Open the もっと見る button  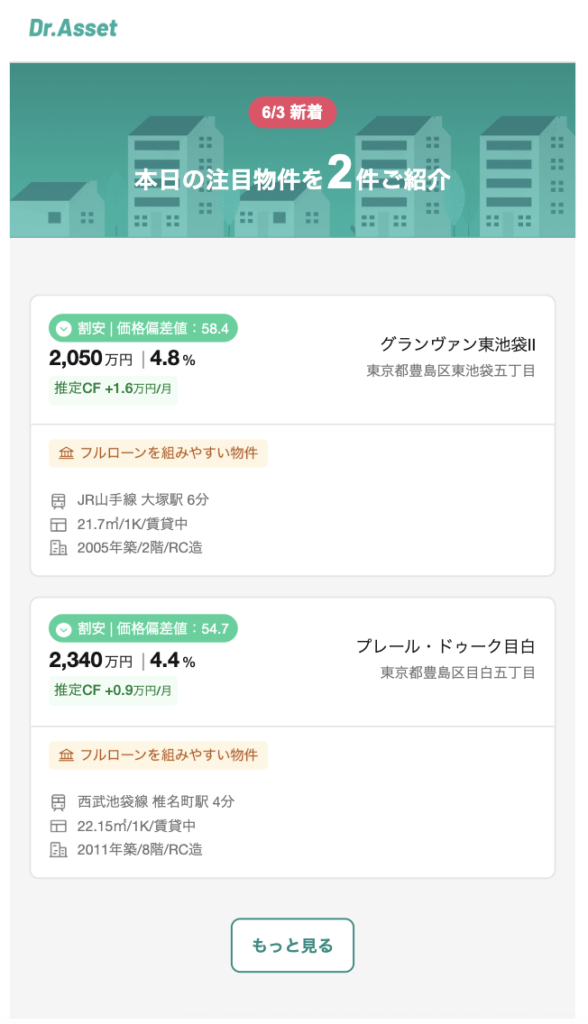292,946
